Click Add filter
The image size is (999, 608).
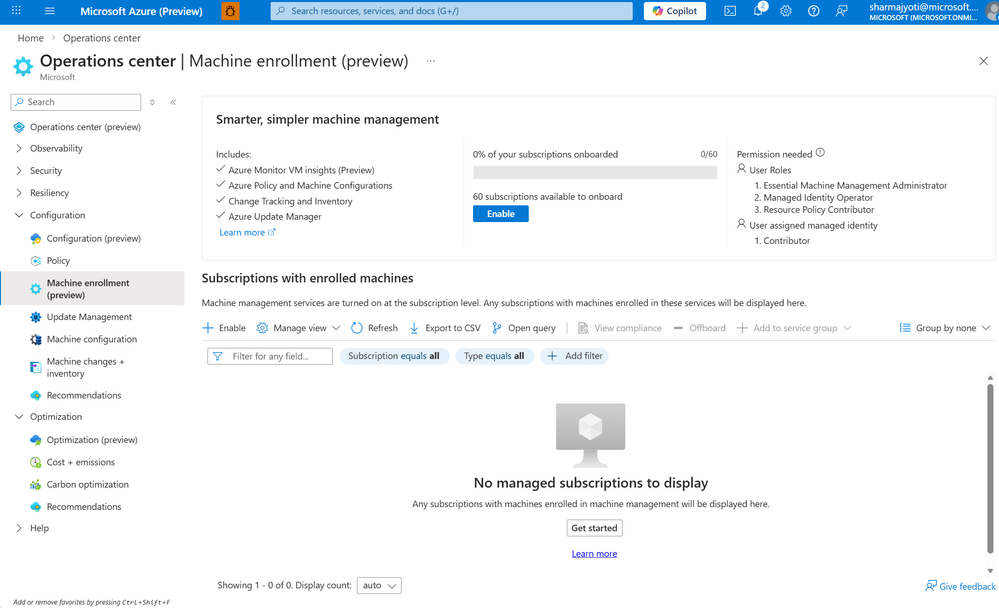(575, 356)
